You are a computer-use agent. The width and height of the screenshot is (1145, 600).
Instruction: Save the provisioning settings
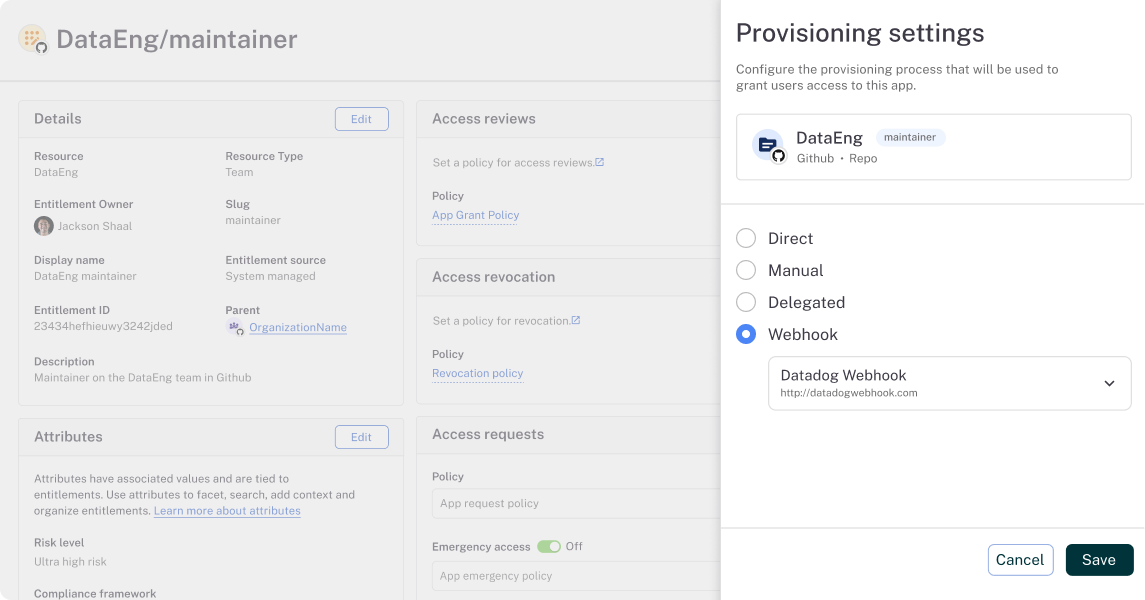point(1098,560)
